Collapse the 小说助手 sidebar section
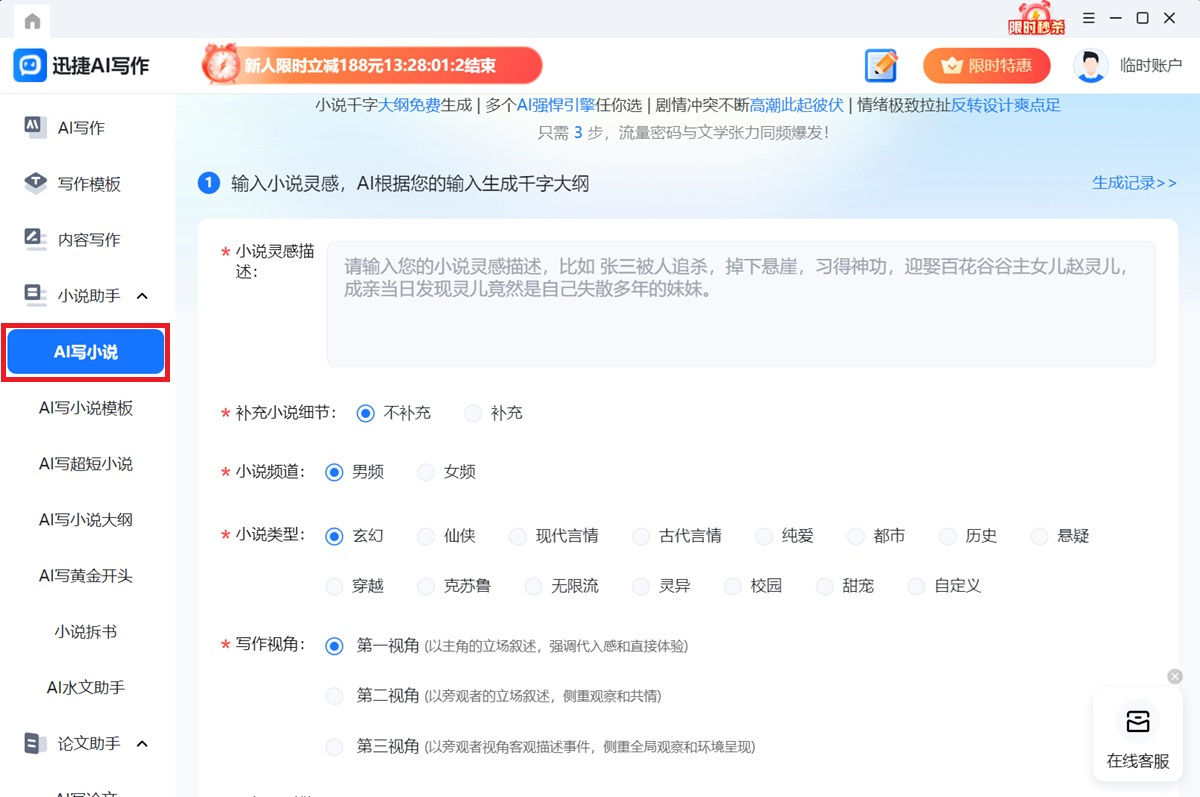The height and width of the screenshot is (797, 1200). tap(142, 296)
